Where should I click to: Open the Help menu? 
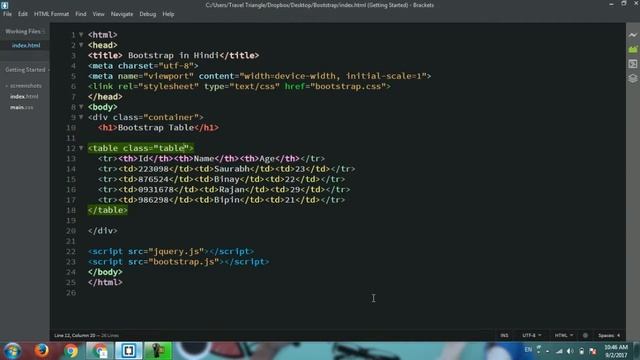pos(168,14)
